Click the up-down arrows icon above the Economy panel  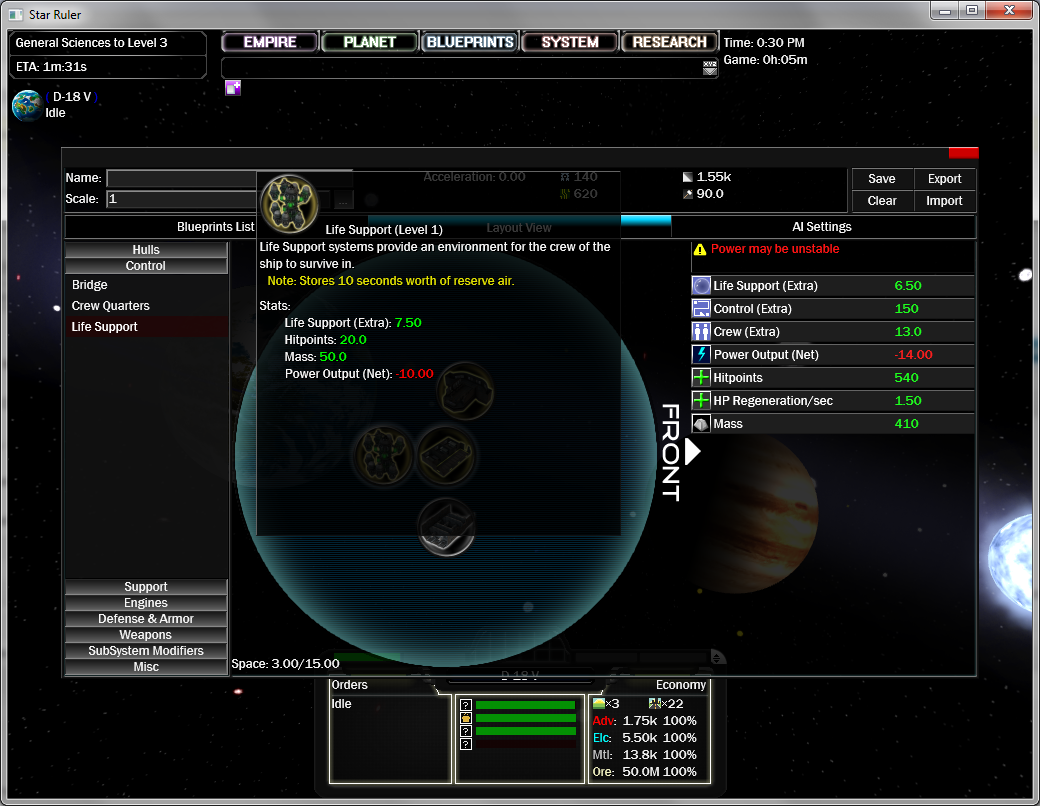pos(717,657)
